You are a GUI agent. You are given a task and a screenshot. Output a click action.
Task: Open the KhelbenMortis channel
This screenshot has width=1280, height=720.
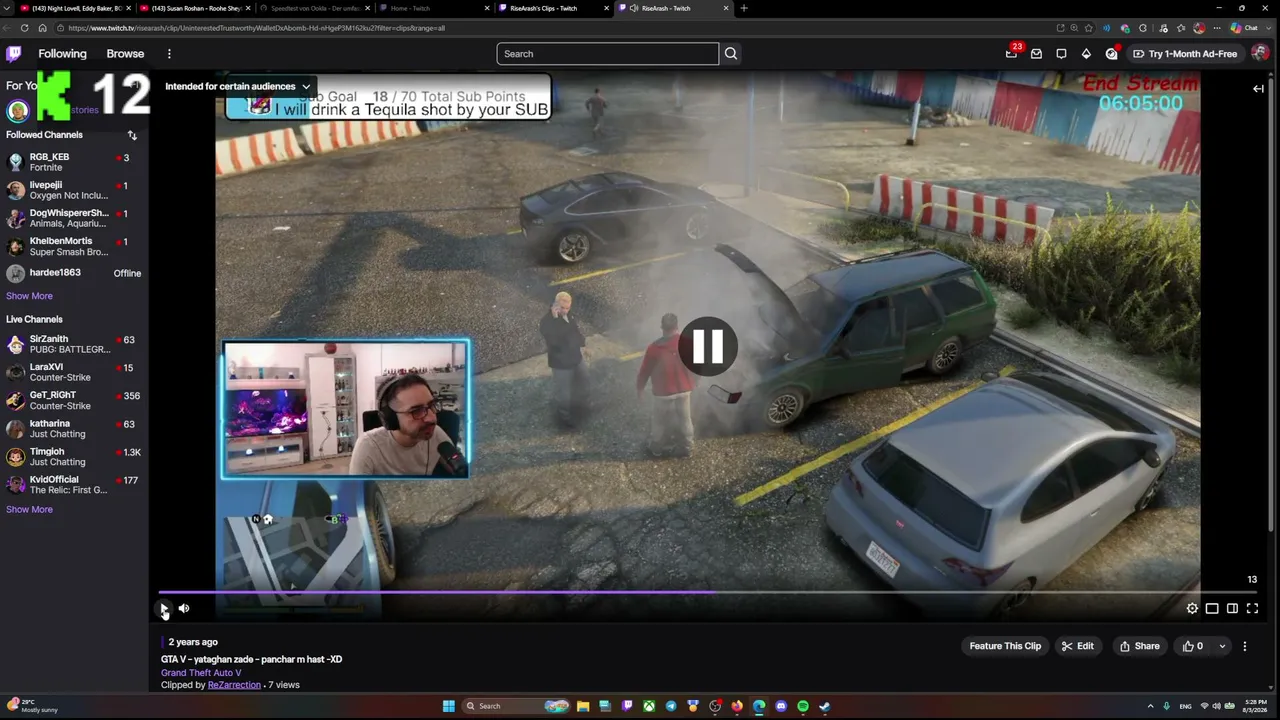click(74, 246)
